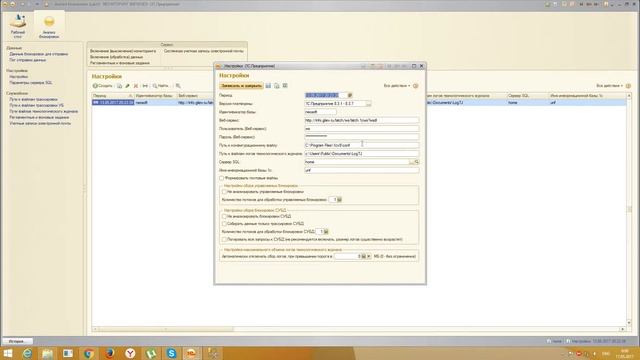Viewport: 640px width, 360px height.
Task: Open Учетные записи электронной почты in left panel
Action: 40,123
